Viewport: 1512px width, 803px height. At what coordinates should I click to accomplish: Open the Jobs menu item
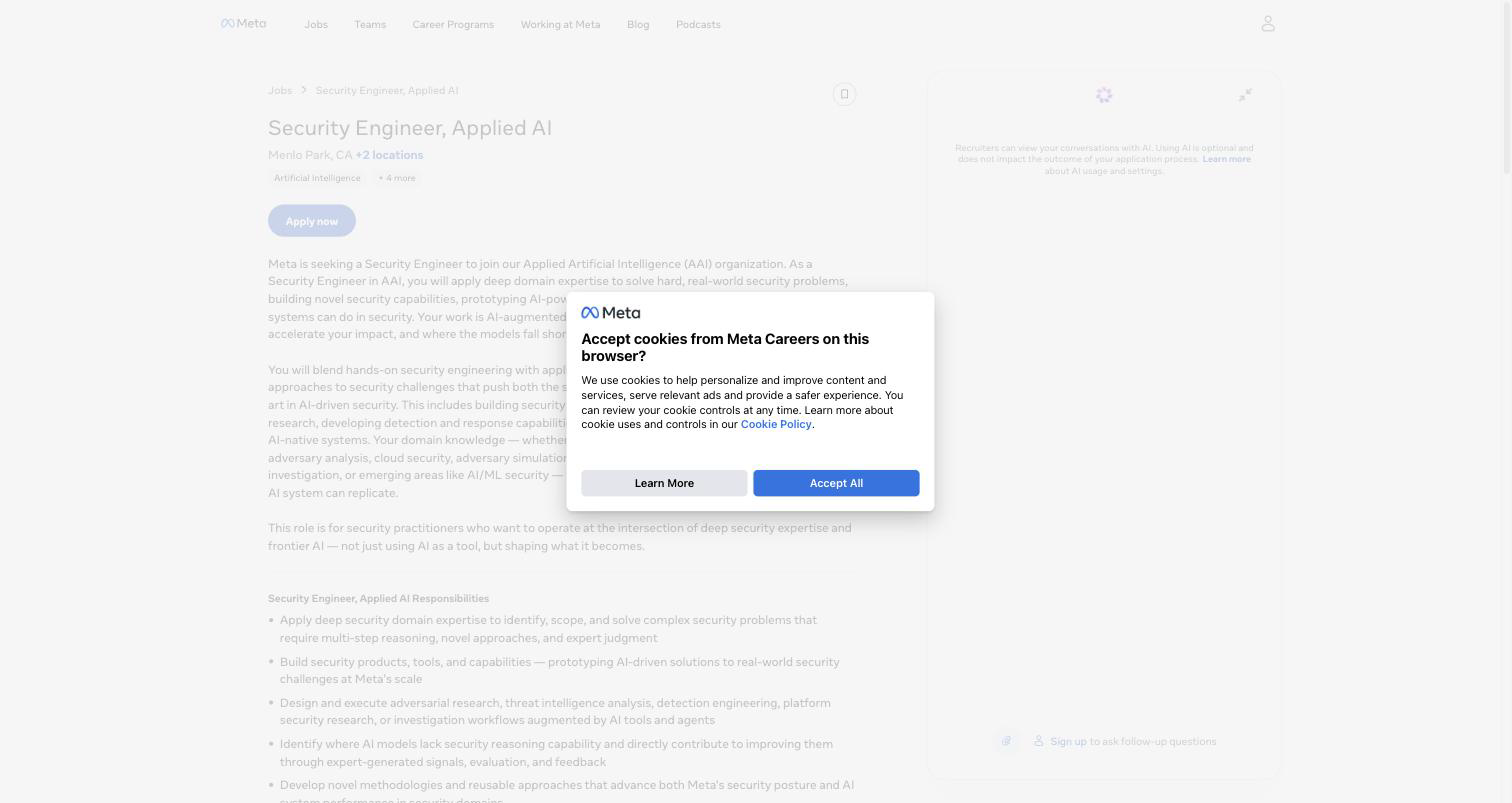pyautogui.click(x=316, y=24)
